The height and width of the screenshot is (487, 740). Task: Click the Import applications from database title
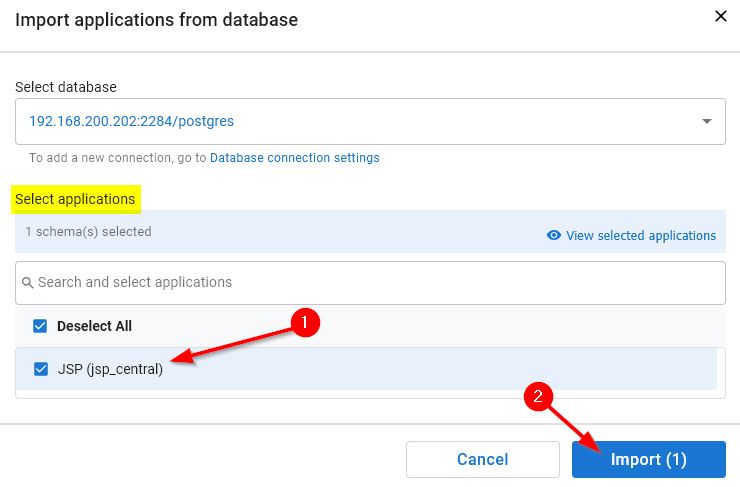click(x=156, y=19)
